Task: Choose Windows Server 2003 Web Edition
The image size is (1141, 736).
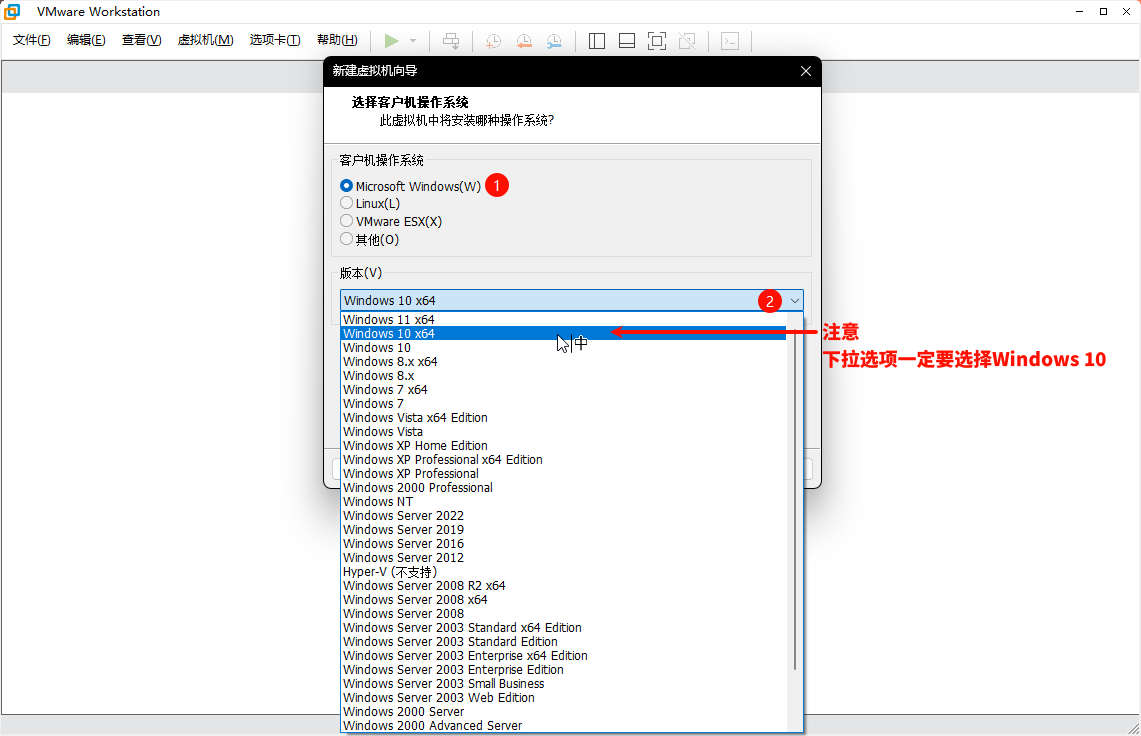Action: [x=563, y=698]
